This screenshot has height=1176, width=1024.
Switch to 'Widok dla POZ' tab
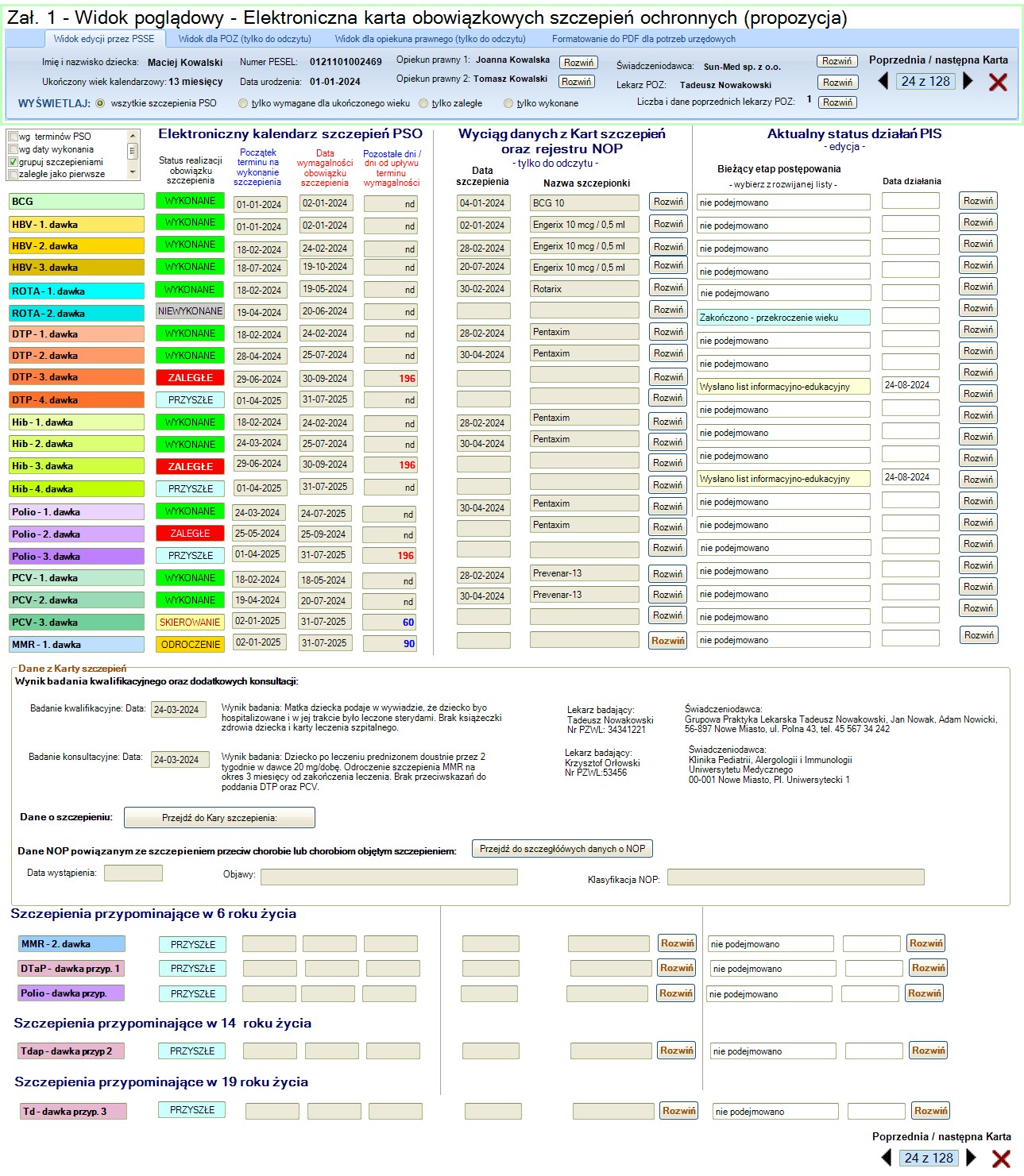point(244,39)
